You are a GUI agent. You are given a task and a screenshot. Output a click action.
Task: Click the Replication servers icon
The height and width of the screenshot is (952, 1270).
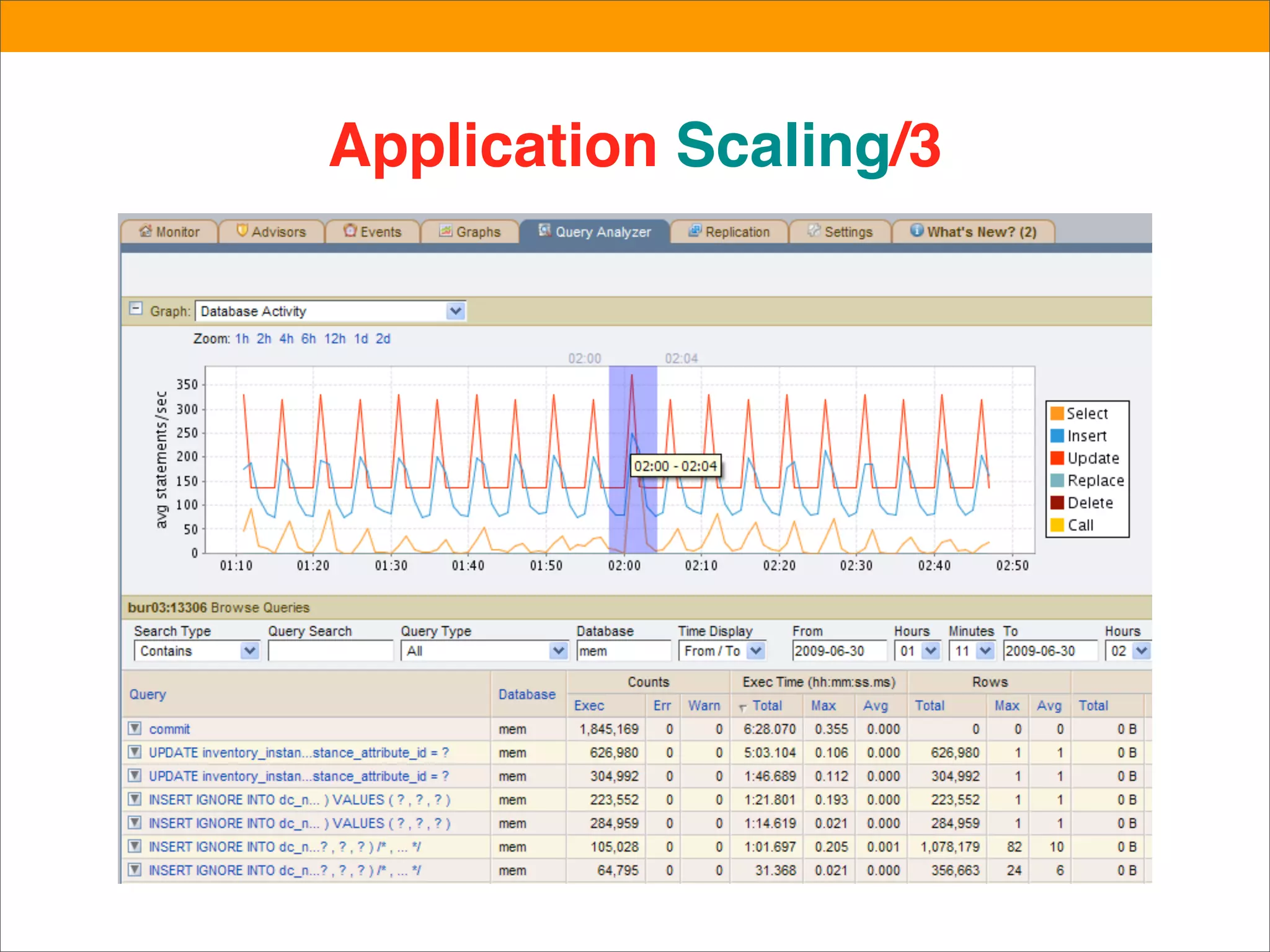(x=695, y=231)
